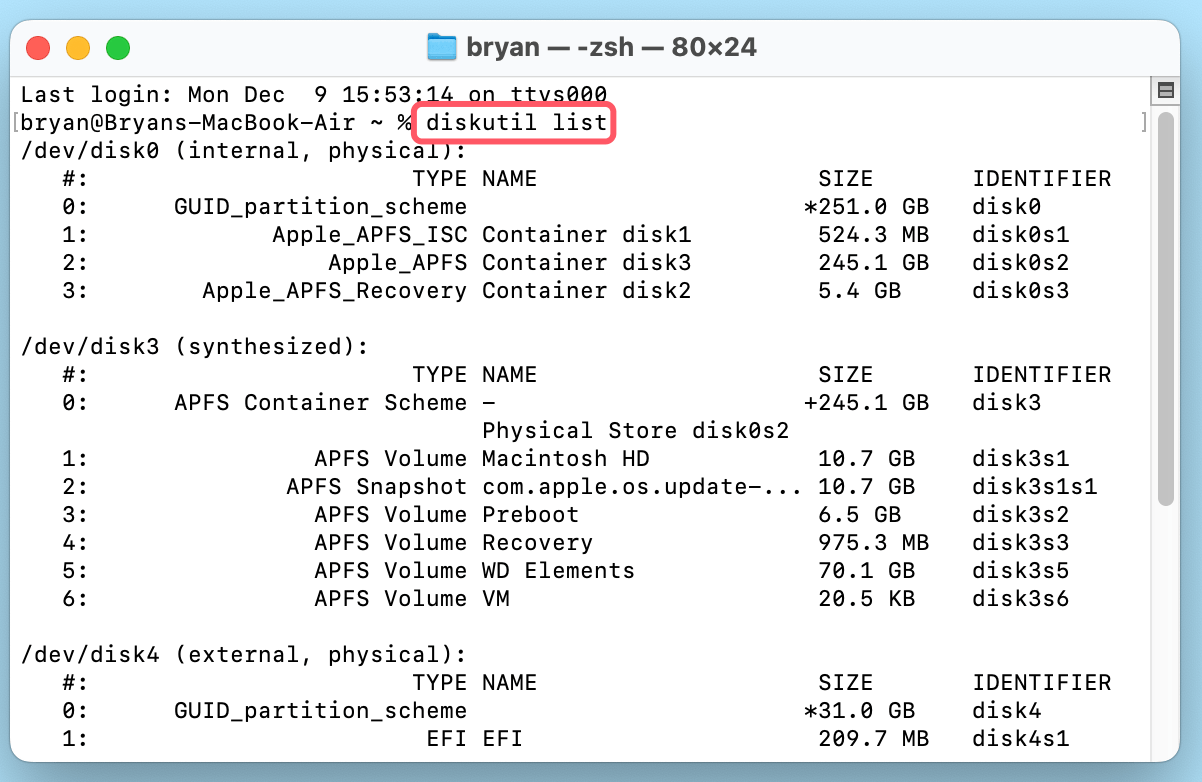This screenshot has width=1202, height=782.
Task: Click the highlighted diskutil list command
Action: click(514, 122)
